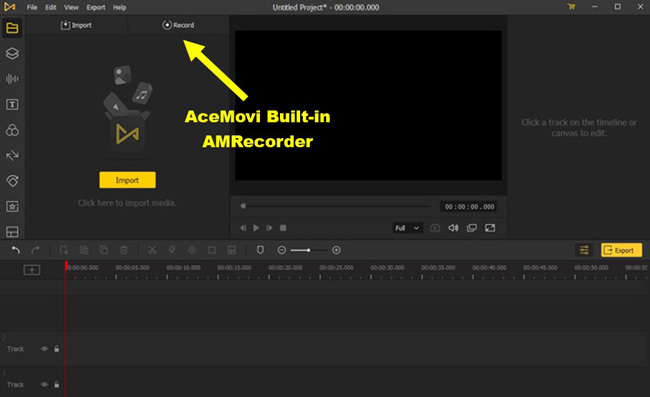
Task: Open the star Elements sidebar icon
Action: pyautogui.click(x=12, y=206)
